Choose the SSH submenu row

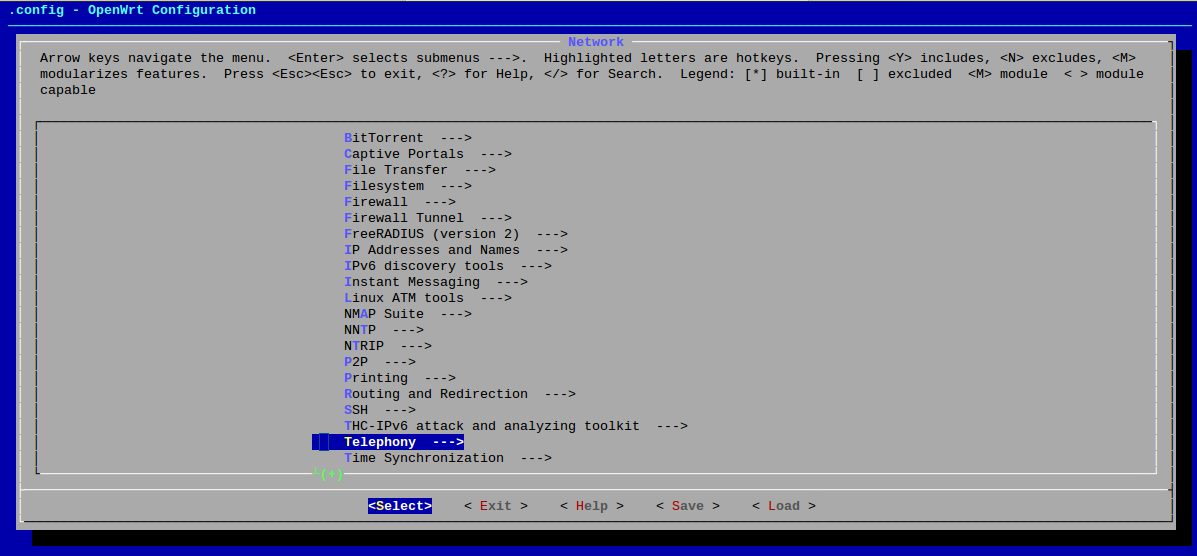point(380,411)
